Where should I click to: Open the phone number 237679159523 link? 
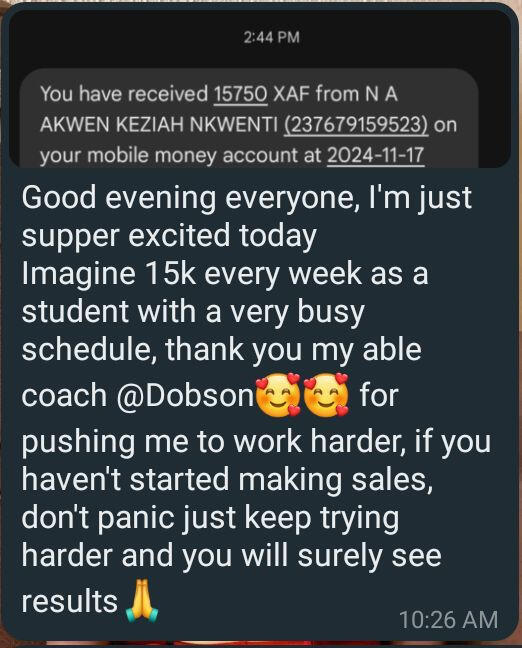pos(356,124)
